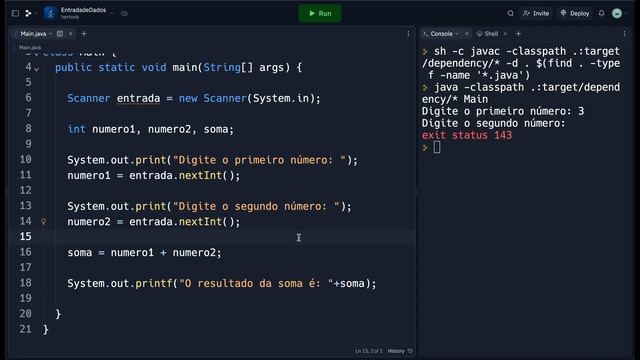The height and width of the screenshot is (360, 640).
Task: Click the closing brace on line 21
Action: (46, 329)
